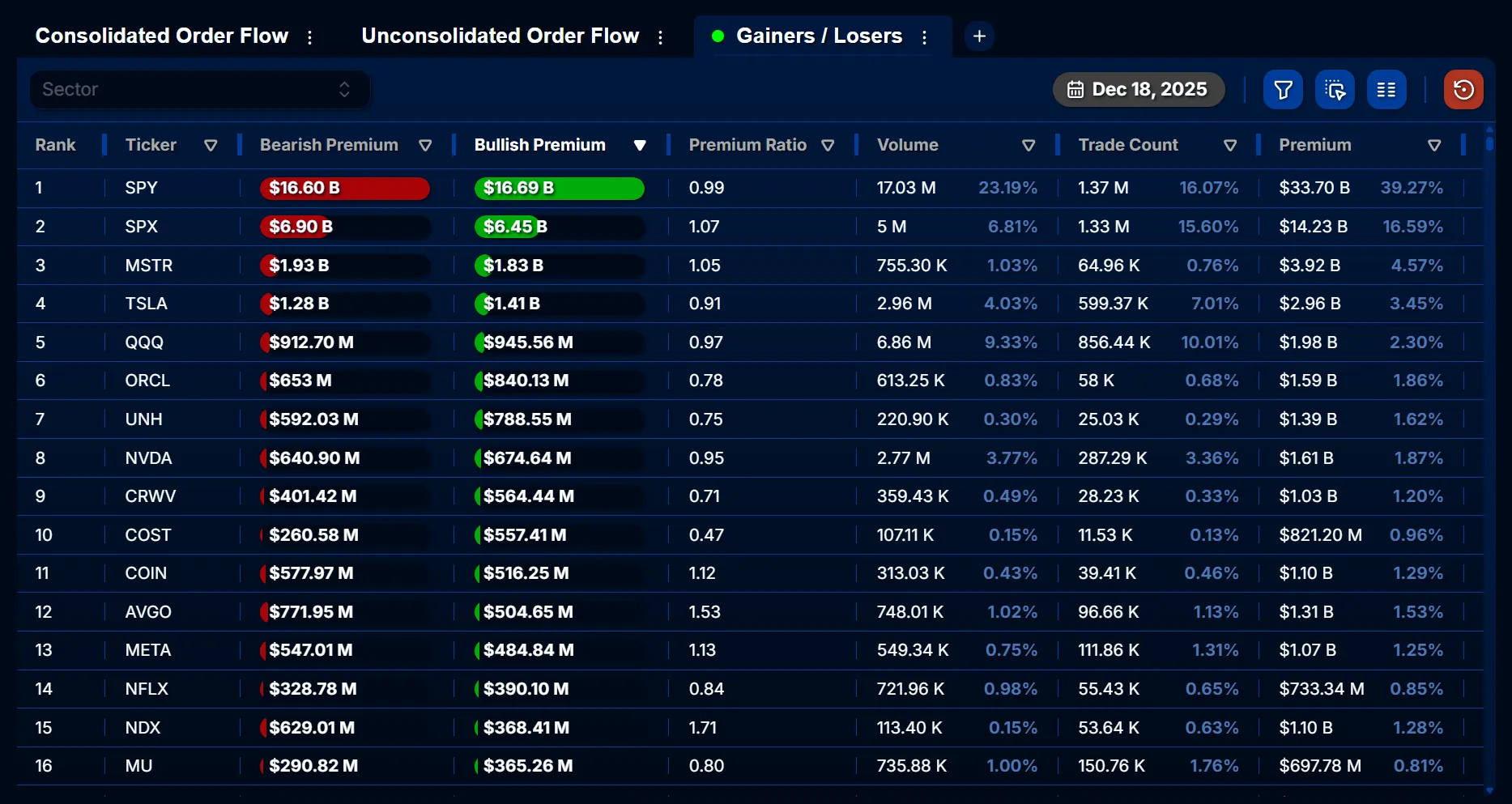Click Premium Ratio column sort triangle
1512x804 pixels.
coord(828,146)
